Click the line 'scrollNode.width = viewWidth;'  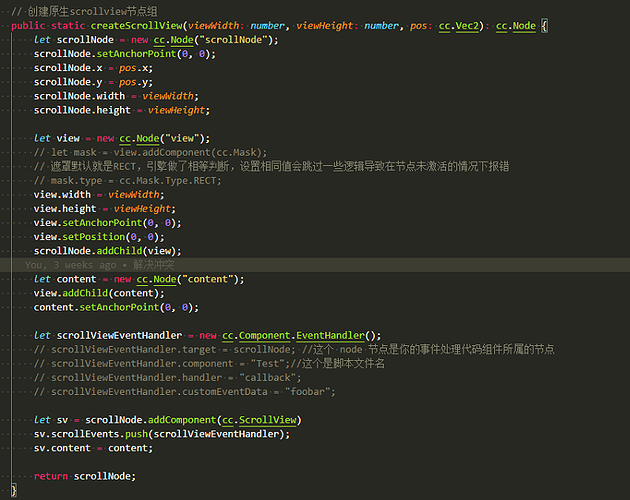(116, 96)
